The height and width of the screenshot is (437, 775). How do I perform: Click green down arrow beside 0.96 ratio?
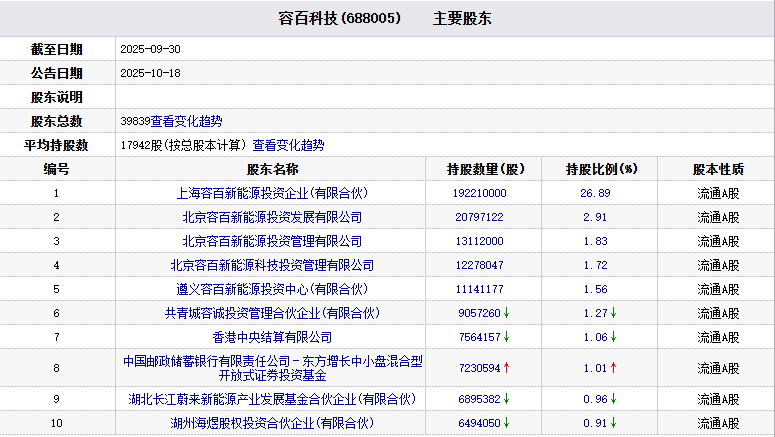[613, 399]
